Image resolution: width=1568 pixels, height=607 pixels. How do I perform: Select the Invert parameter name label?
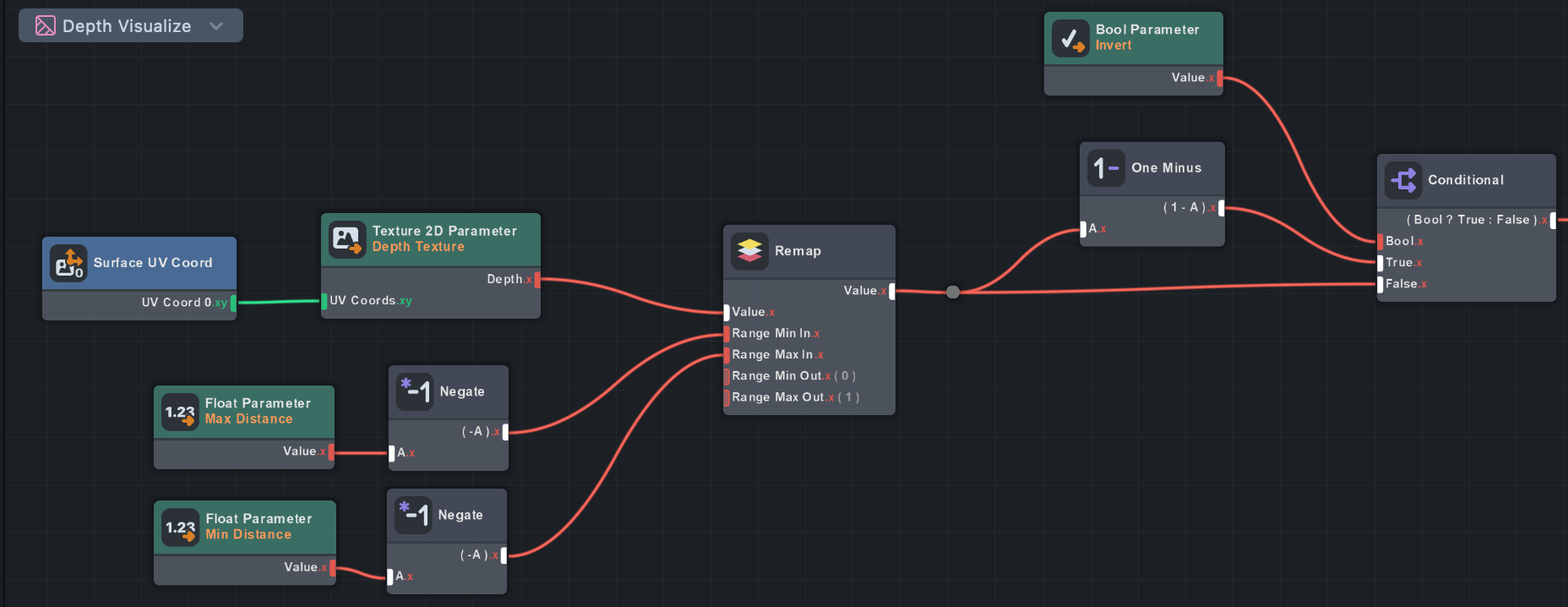click(x=1113, y=46)
